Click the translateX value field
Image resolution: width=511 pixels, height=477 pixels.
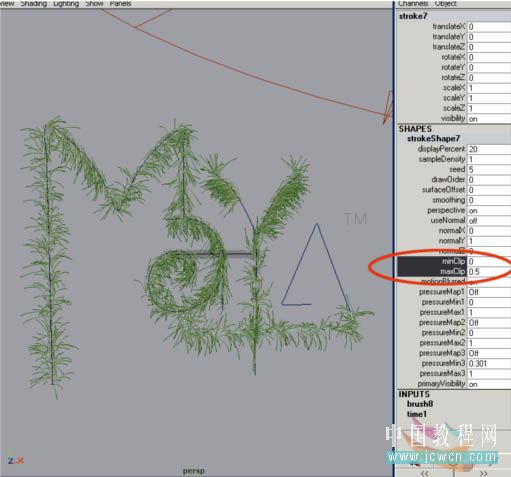[489, 26]
